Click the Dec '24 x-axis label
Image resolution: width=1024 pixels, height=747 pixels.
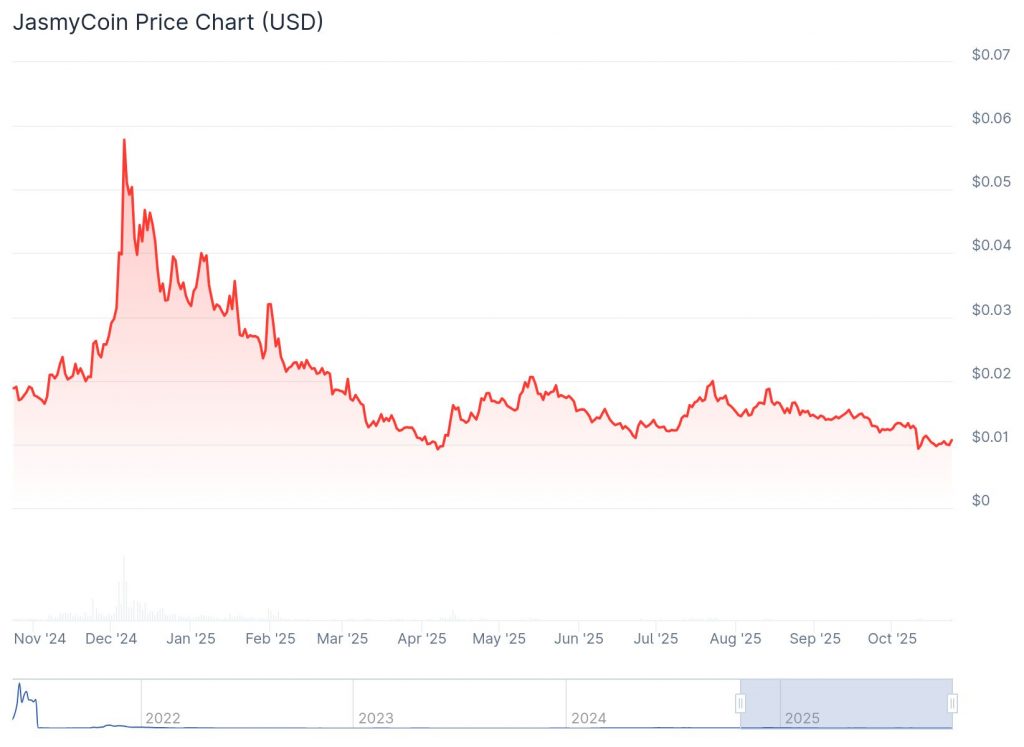(x=112, y=638)
